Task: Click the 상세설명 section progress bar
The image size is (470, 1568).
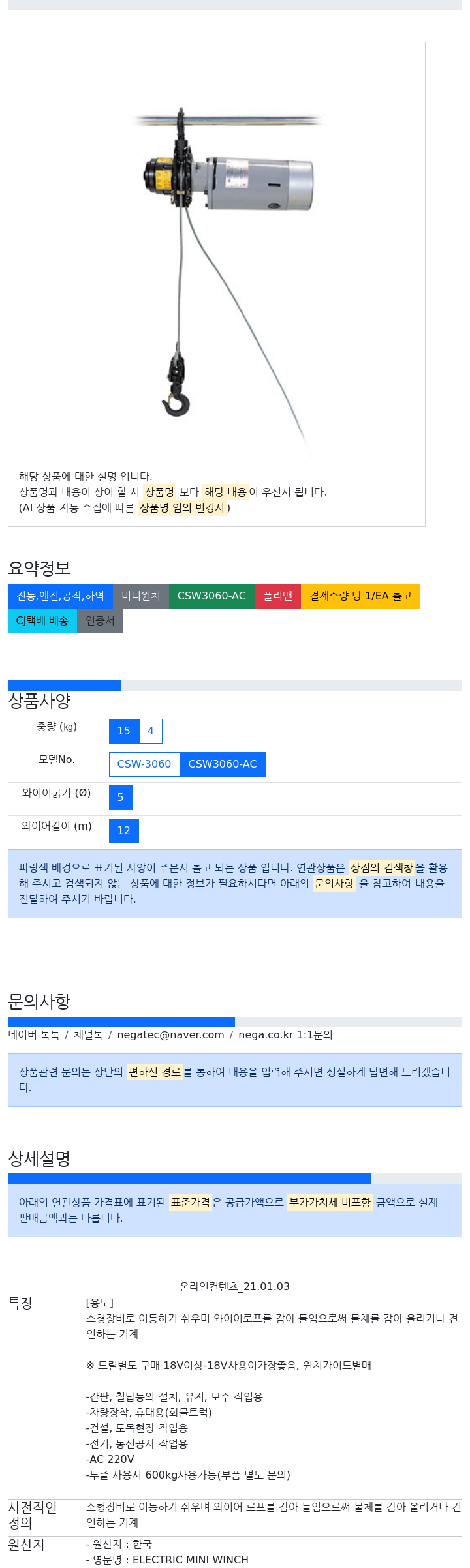Action: click(x=235, y=1179)
